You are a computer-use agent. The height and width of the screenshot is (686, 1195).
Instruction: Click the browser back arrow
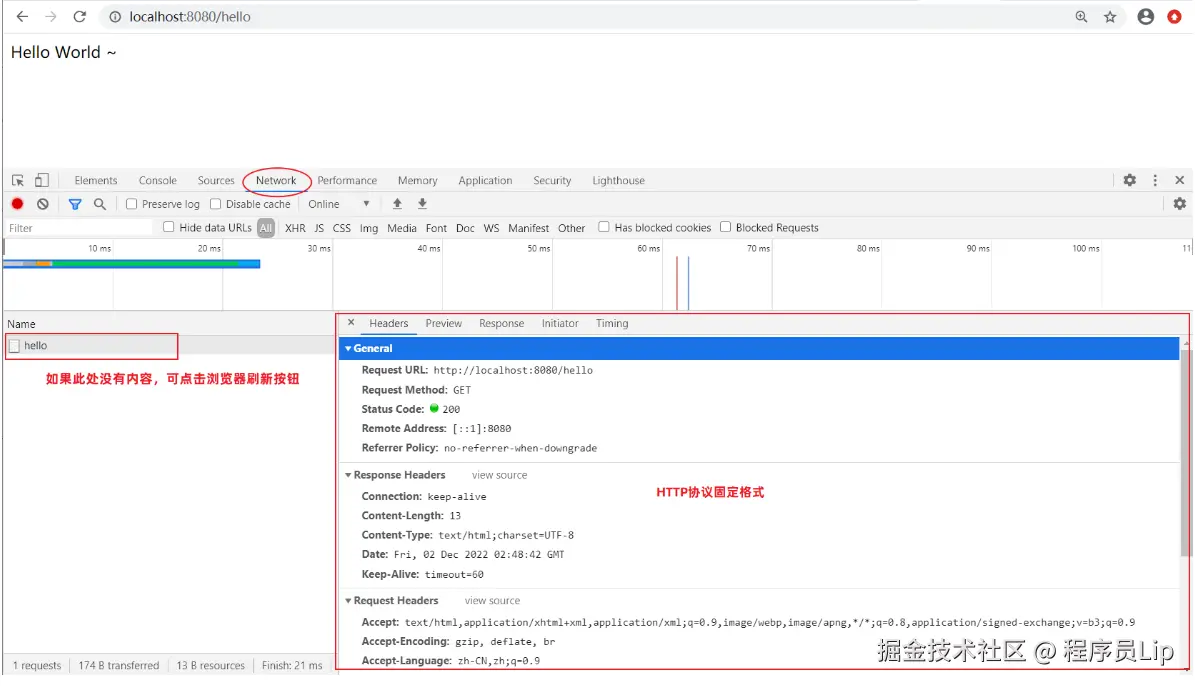tap(22, 16)
